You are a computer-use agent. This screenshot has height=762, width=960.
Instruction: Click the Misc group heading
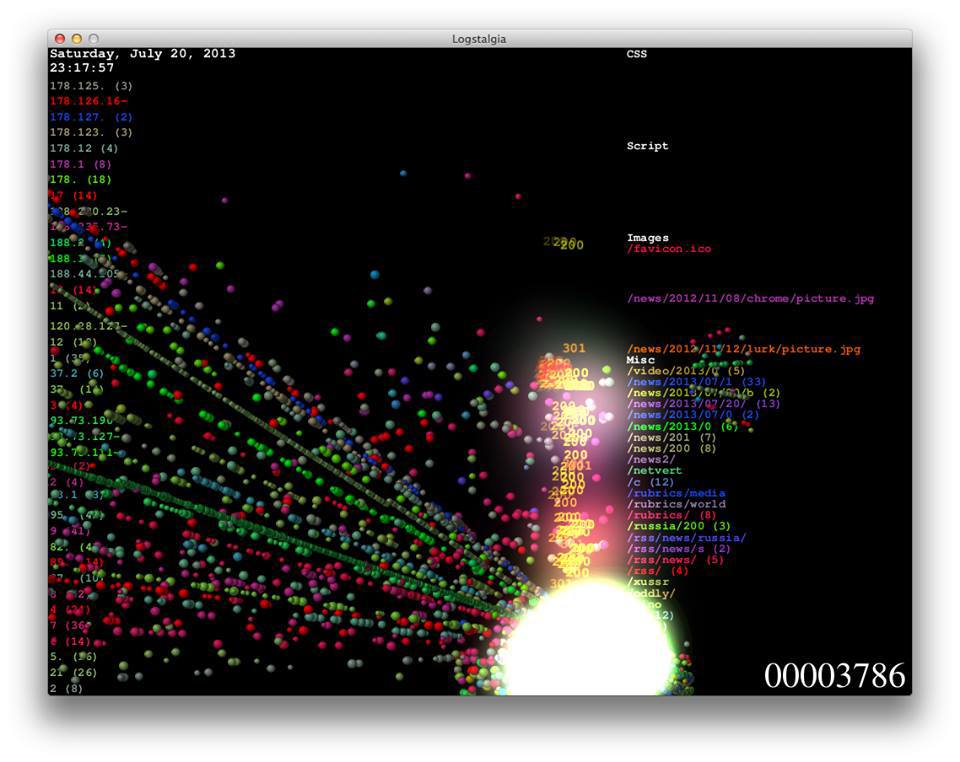(640, 360)
